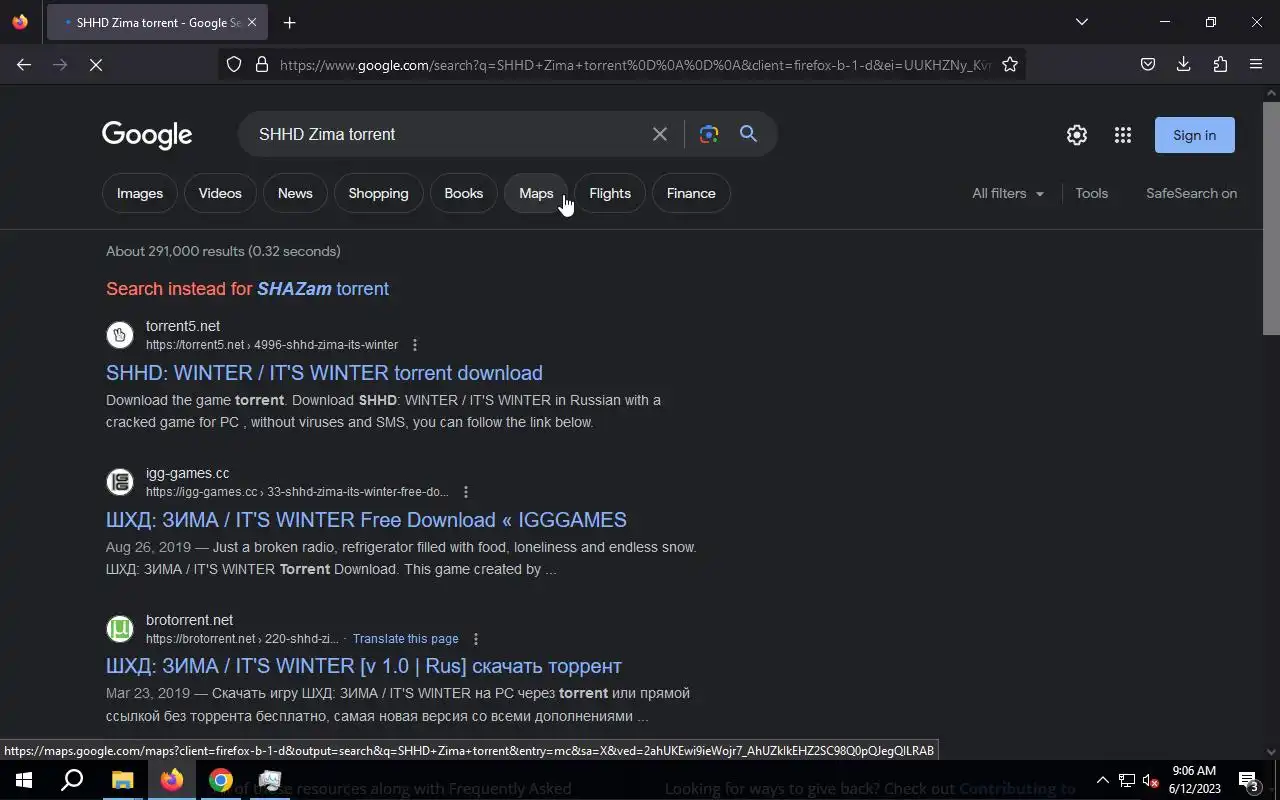The height and width of the screenshot is (800, 1280).
Task: Click the torrent5.net URL breadcrumb text
Action: point(272,345)
